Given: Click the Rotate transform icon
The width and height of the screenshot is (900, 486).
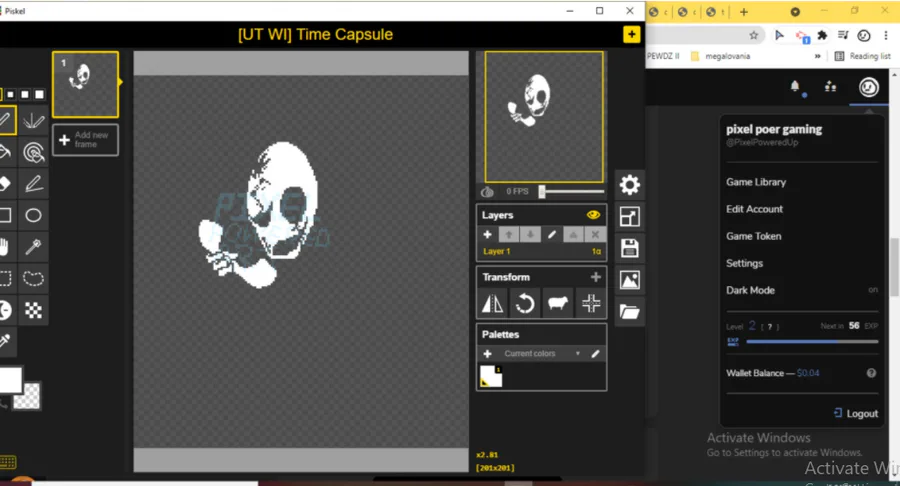Looking at the screenshot, I should (525, 304).
